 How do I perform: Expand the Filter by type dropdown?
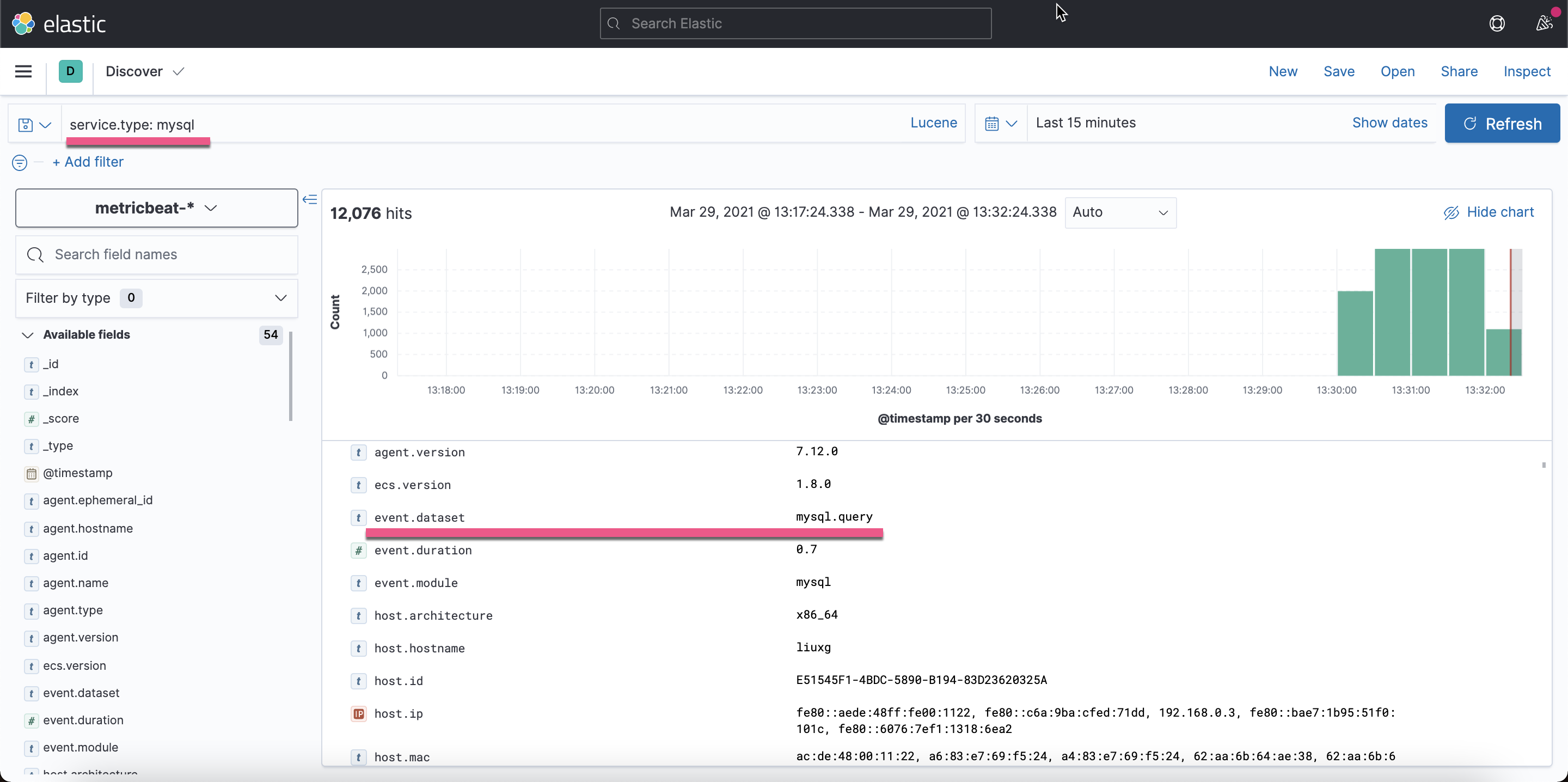click(156, 298)
